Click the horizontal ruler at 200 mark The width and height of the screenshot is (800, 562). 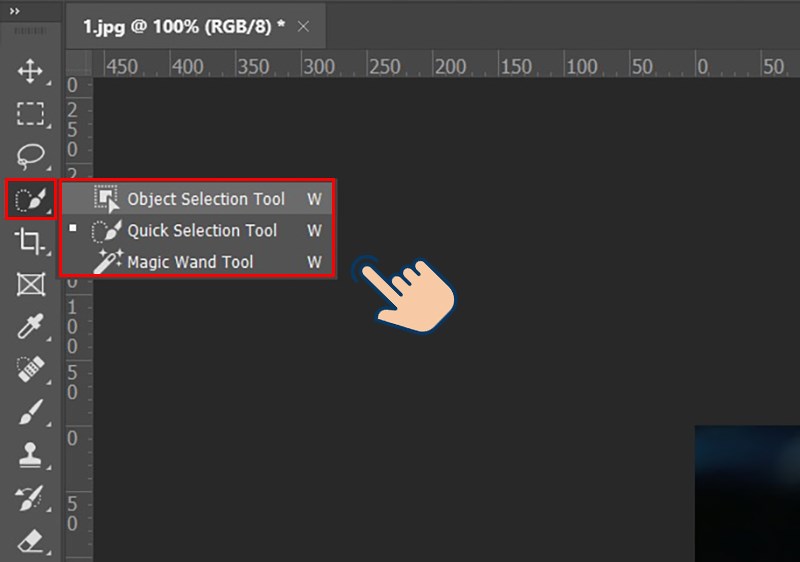tap(451, 67)
